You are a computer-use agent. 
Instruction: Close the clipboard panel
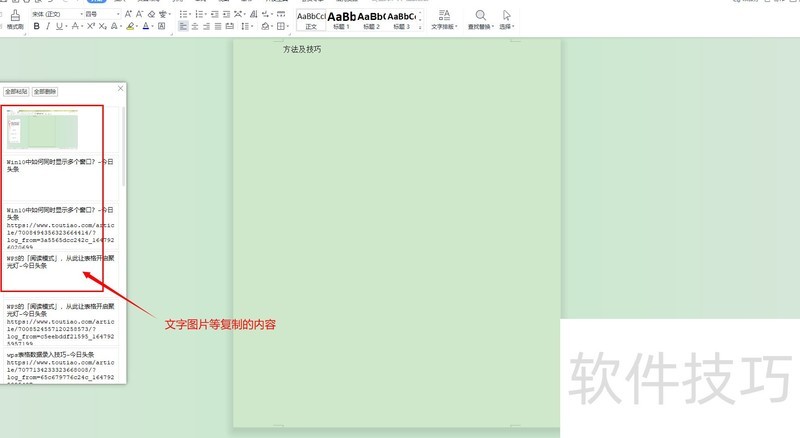pos(120,88)
